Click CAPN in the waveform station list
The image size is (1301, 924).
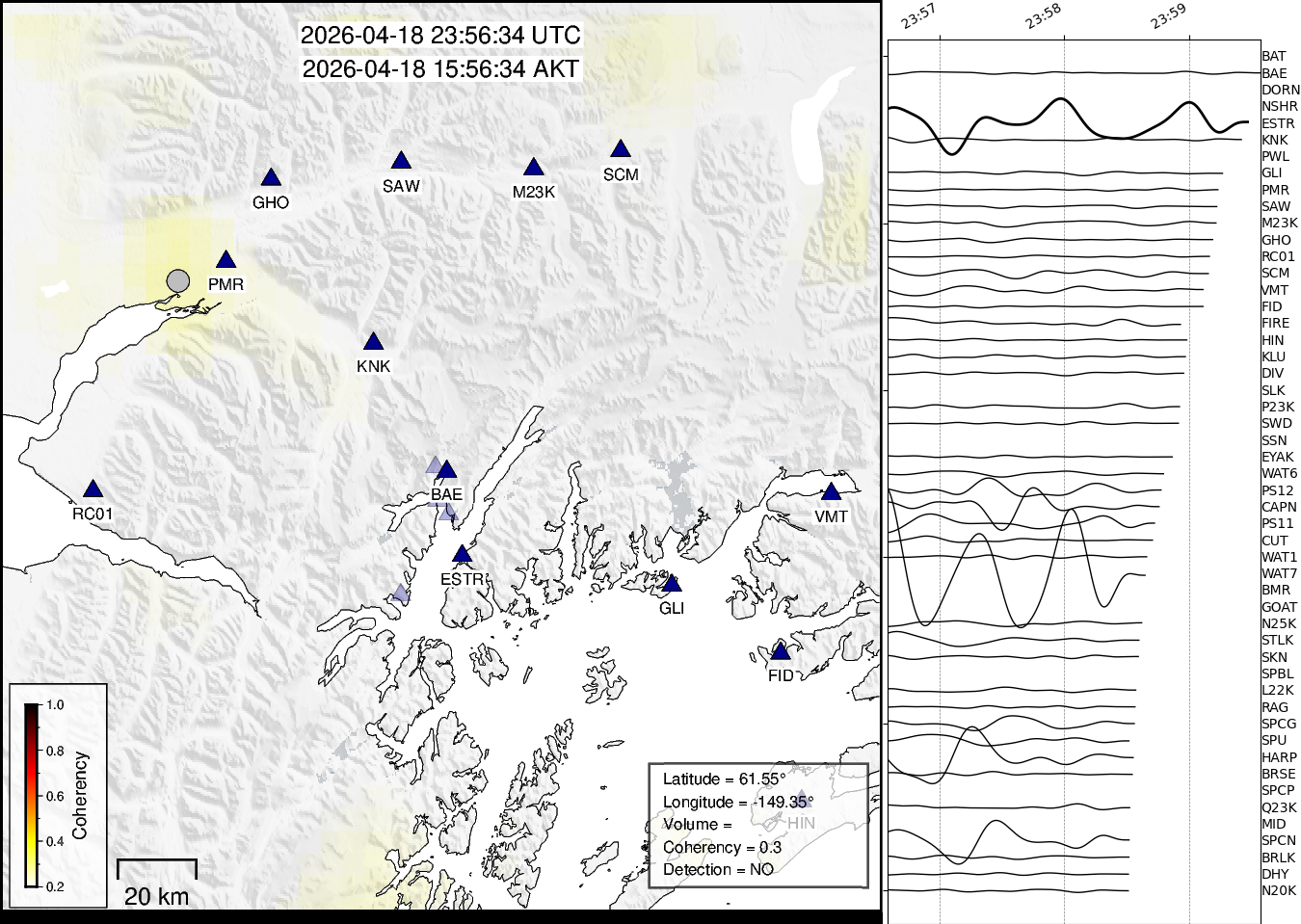click(1279, 508)
